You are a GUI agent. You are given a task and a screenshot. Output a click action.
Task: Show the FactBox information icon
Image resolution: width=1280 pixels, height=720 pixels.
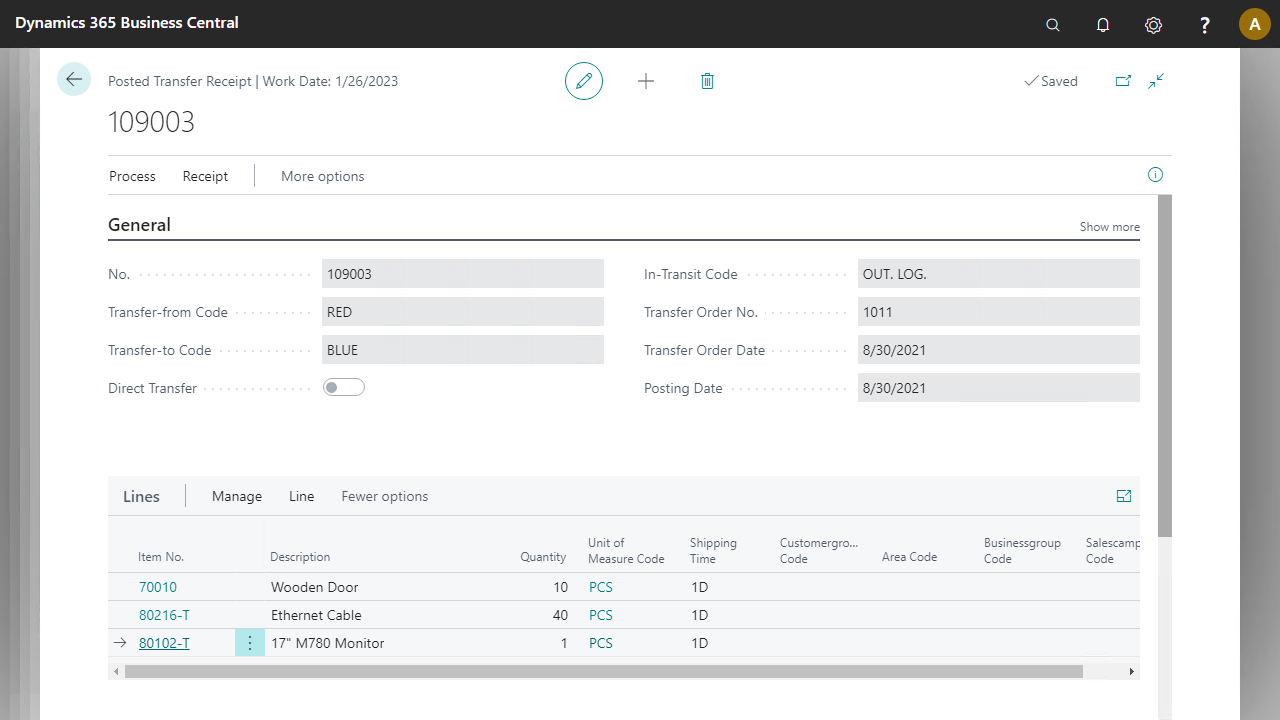click(1155, 175)
